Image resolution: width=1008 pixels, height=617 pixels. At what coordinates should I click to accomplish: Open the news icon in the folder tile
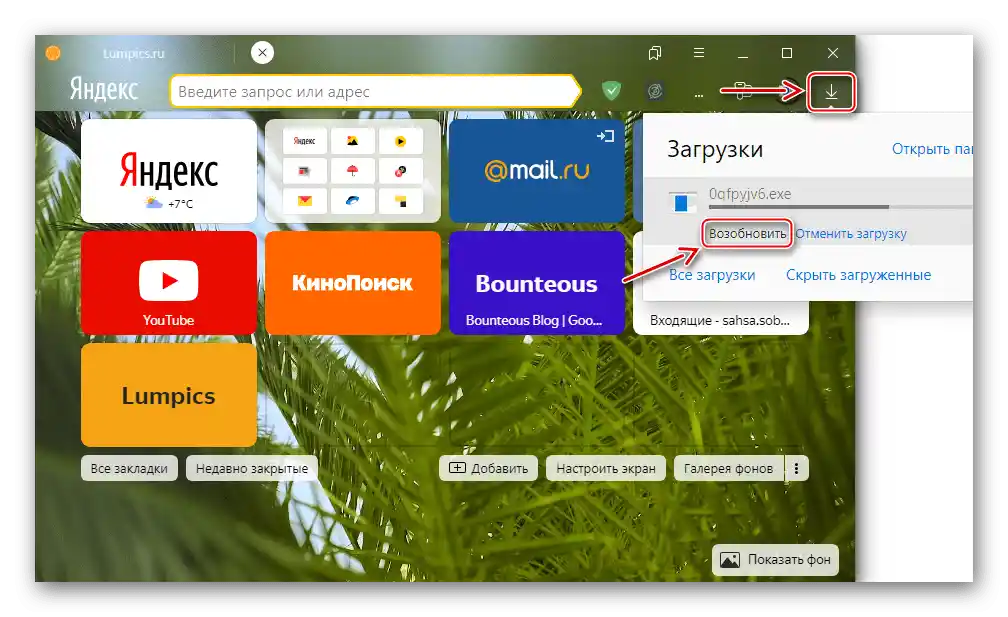pos(305,171)
